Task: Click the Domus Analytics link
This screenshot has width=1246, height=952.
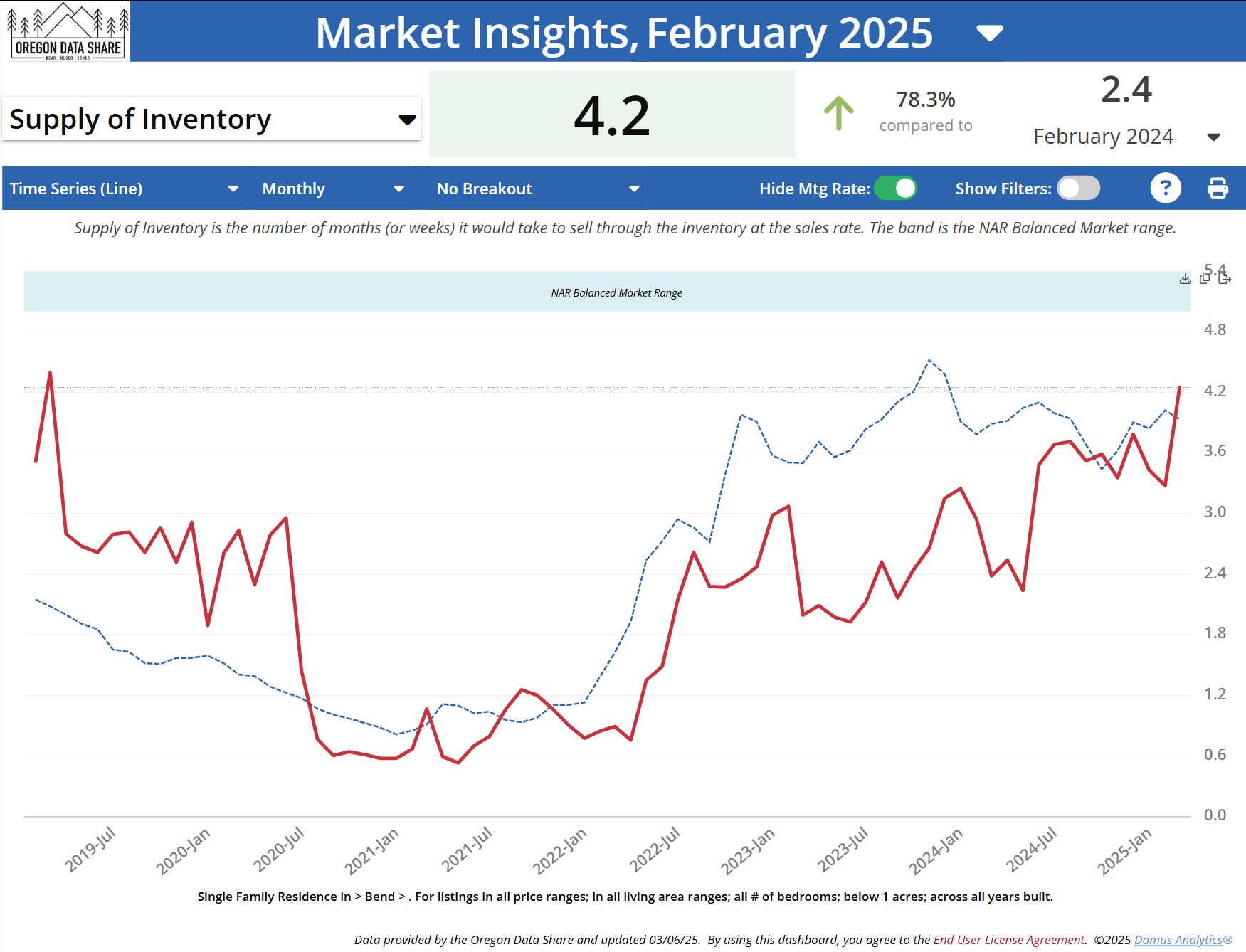Action: (1178, 939)
